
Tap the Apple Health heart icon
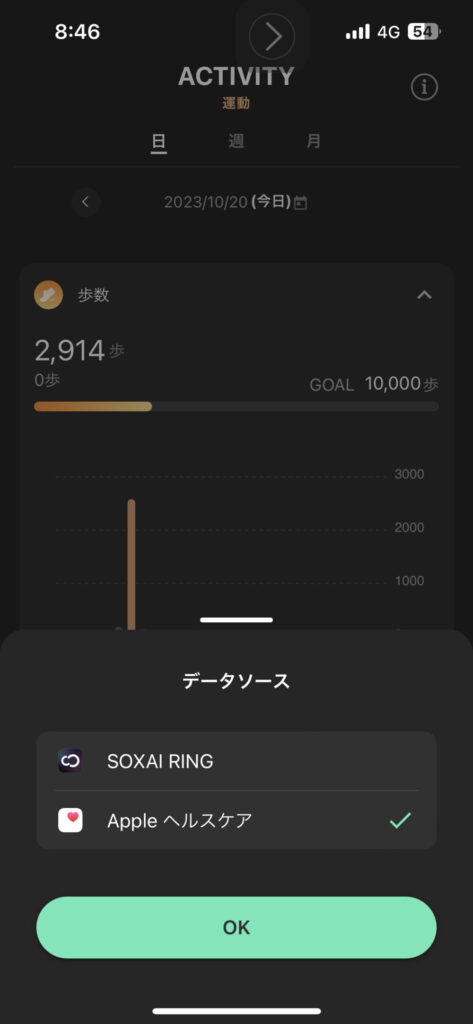tap(70, 820)
